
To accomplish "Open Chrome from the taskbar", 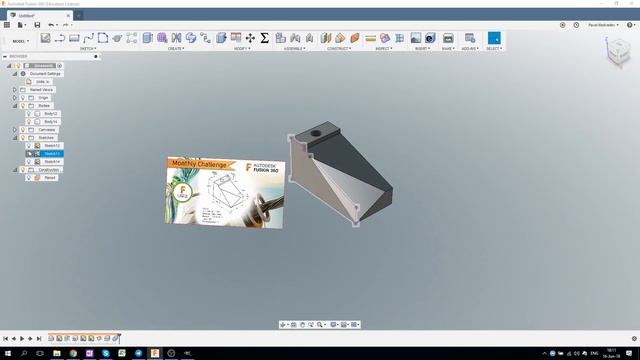I will pos(73,353).
